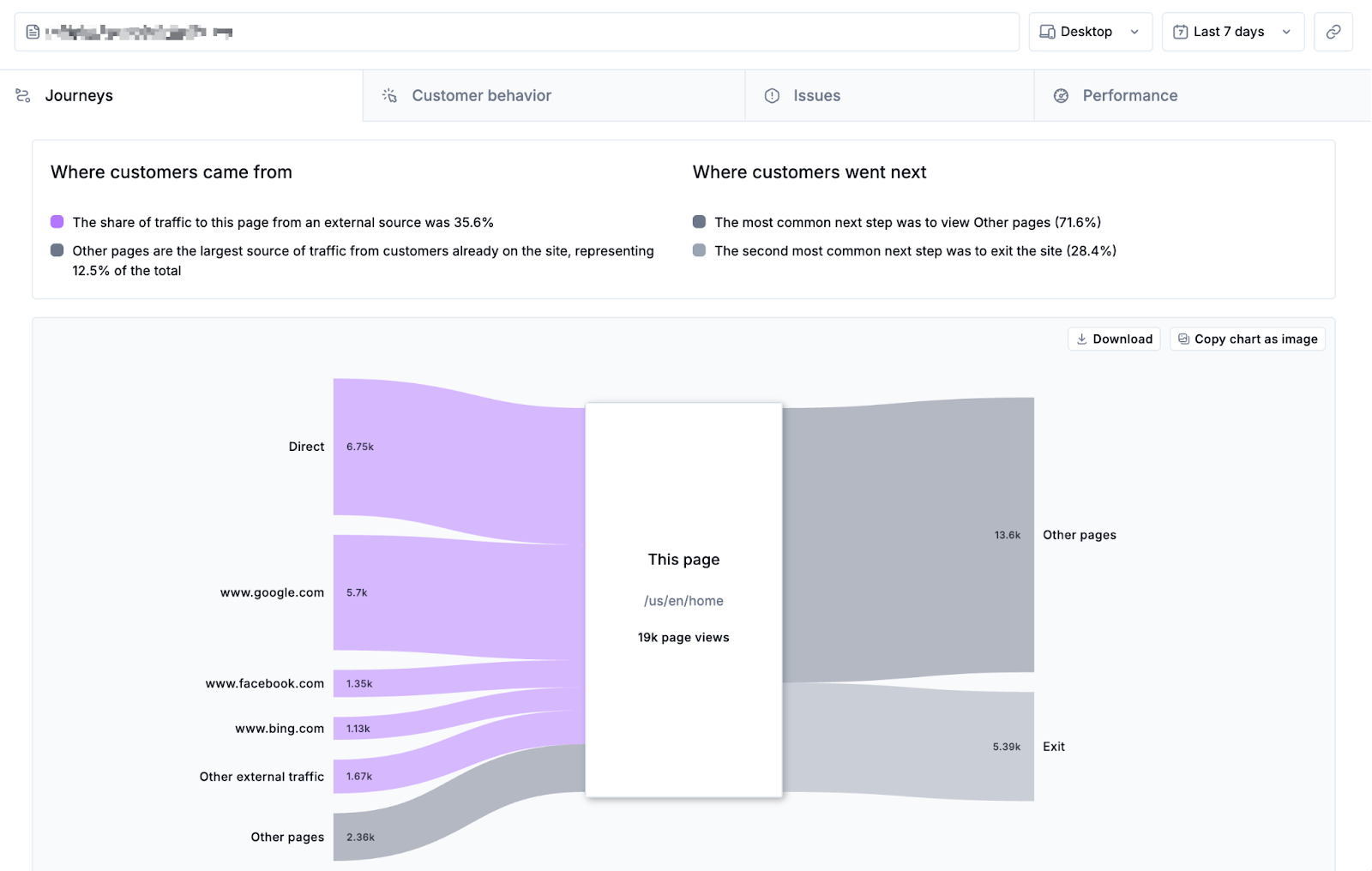Click the Copy chart as image button
Viewport: 1372px width, 871px height.
tap(1248, 339)
